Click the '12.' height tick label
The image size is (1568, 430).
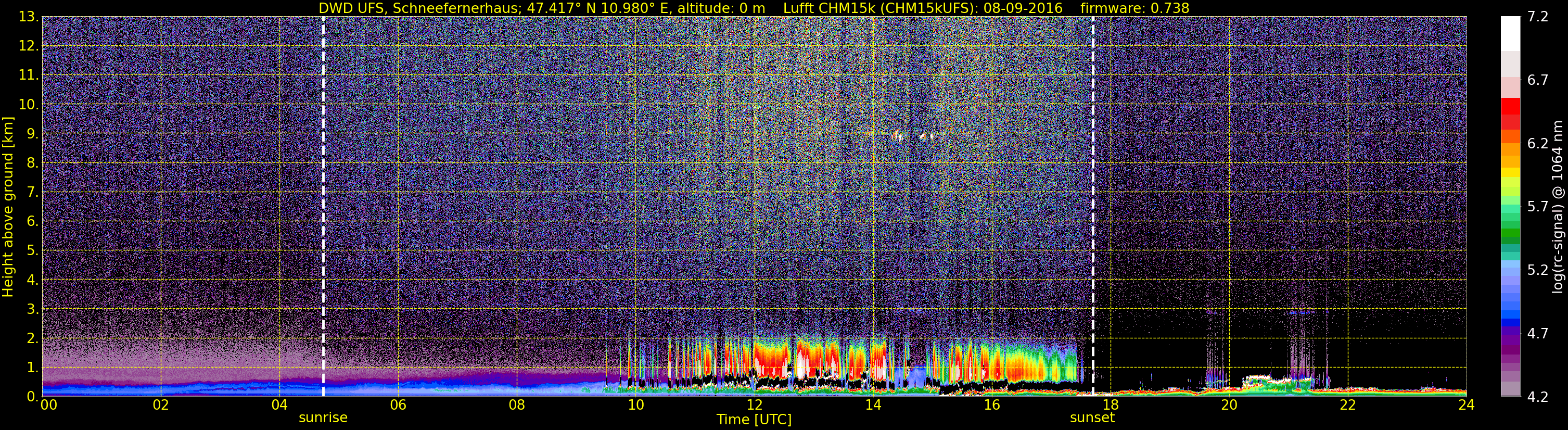click(29, 46)
